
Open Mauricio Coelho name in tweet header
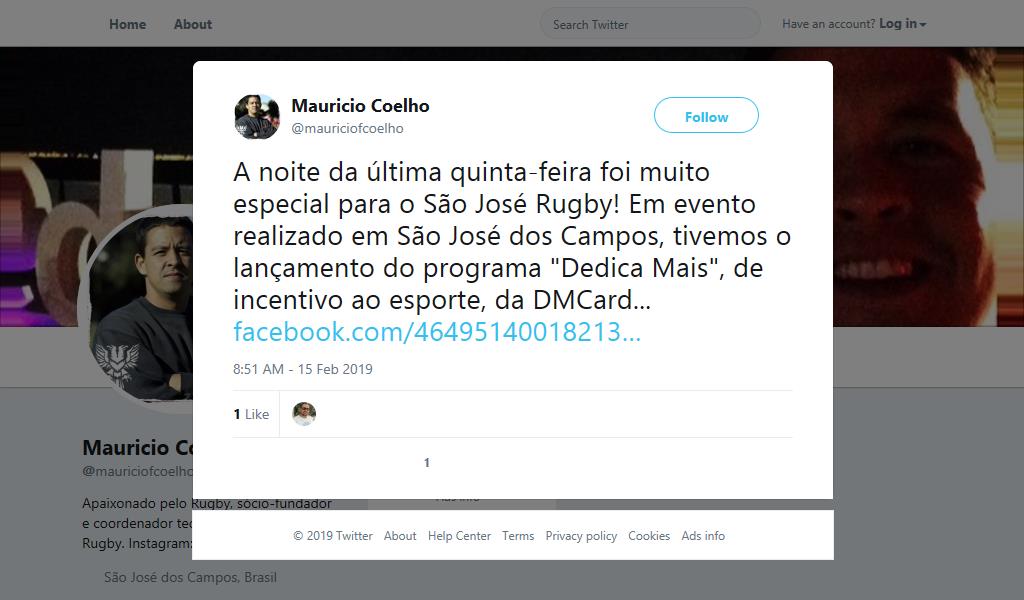pyautogui.click(x=360, y=106)
